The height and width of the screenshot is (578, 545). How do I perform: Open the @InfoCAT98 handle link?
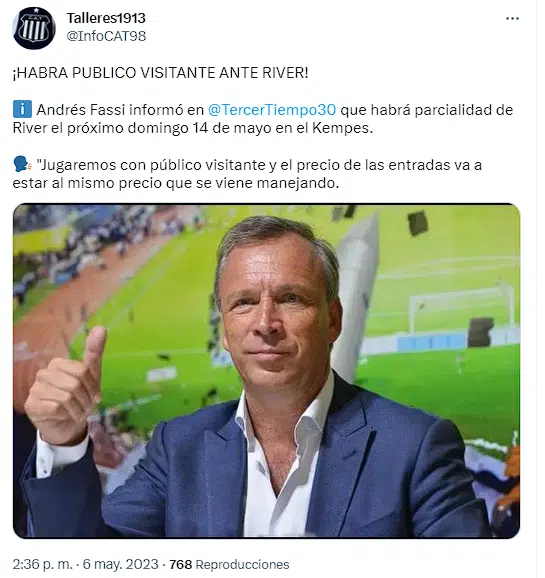pyautogui.click(x=106, y=36)
